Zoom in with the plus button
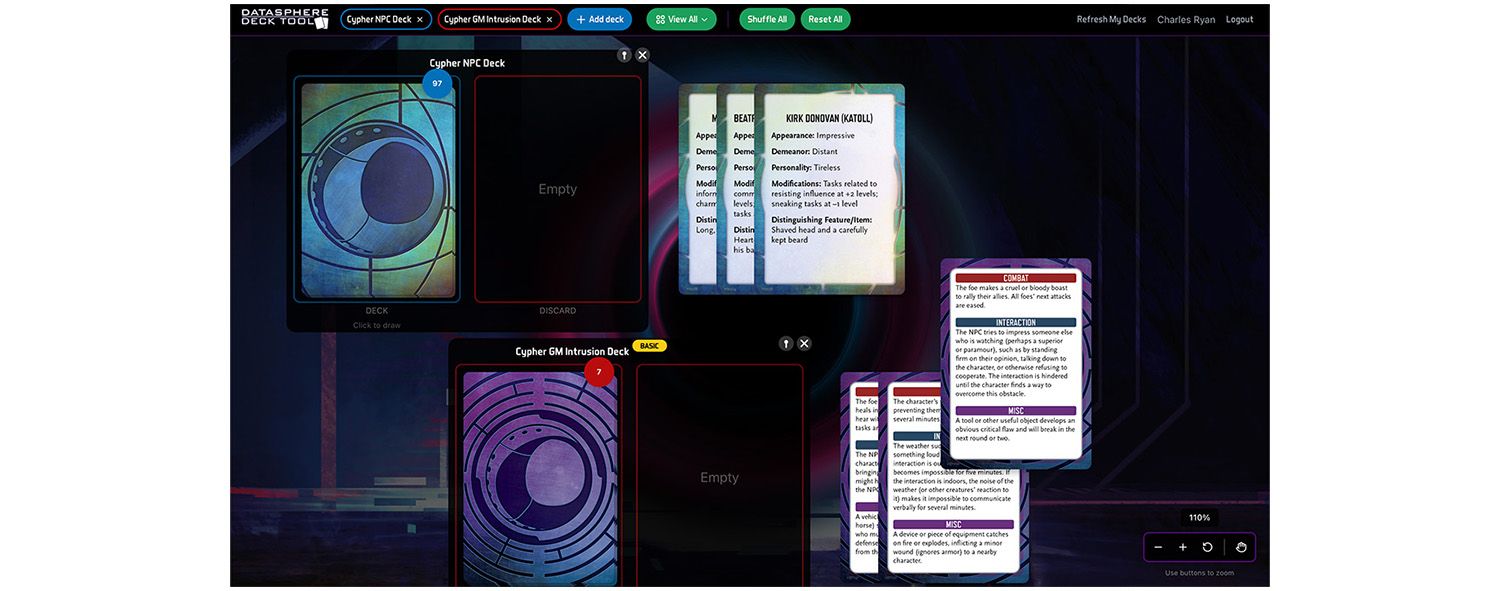The height and width of the screenshot is (591, 1500). [x=1183, y=547]
